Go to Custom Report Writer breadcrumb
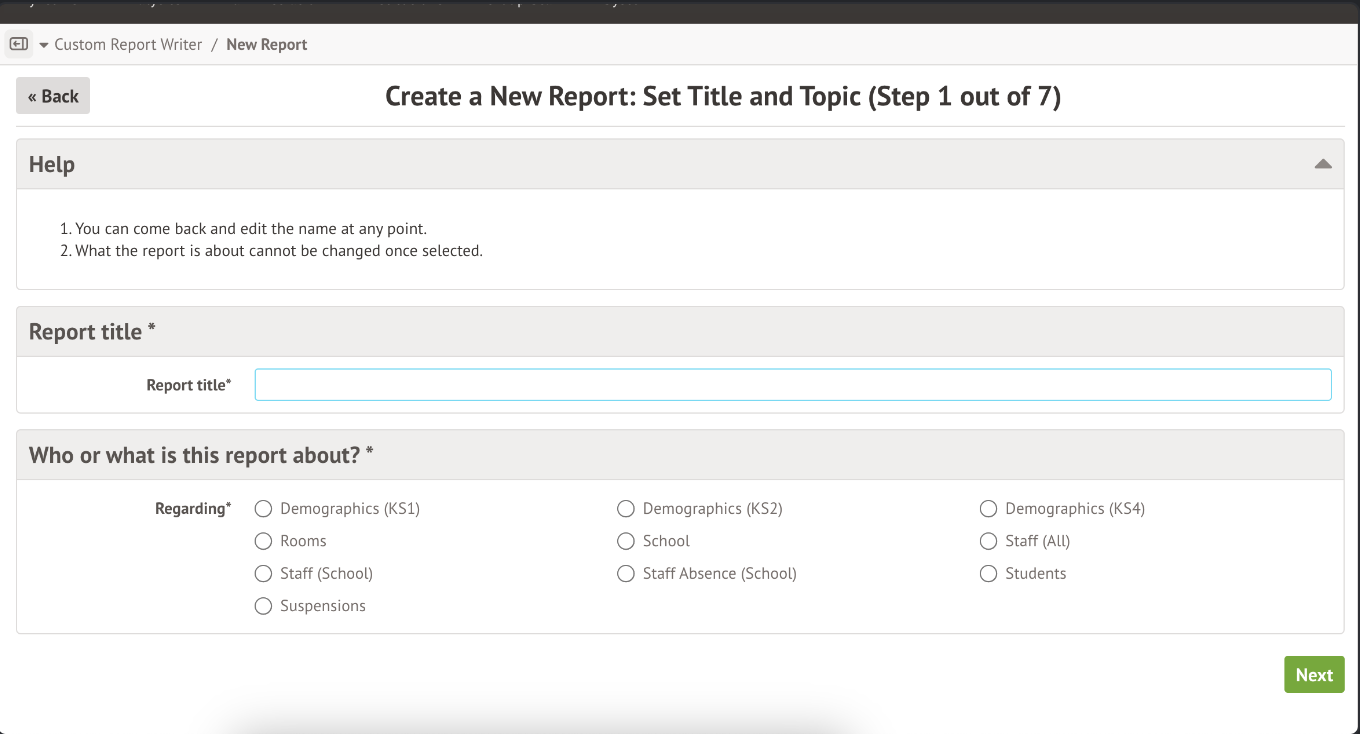The height and width of the screenshot is (734, 1360). (128, 45)
